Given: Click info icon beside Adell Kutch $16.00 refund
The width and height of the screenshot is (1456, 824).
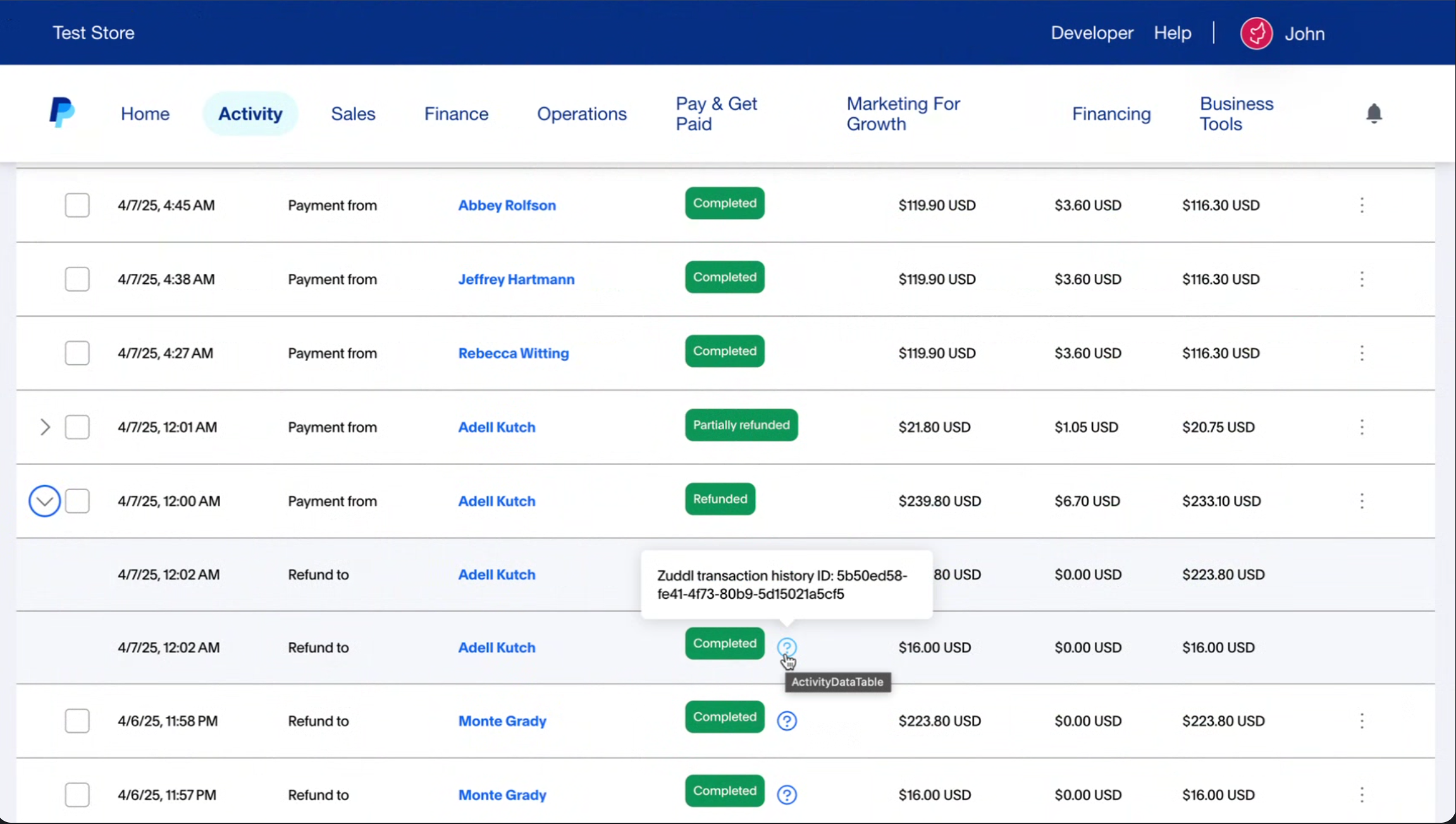Looking at the screenshot, I should click(786, 647).
